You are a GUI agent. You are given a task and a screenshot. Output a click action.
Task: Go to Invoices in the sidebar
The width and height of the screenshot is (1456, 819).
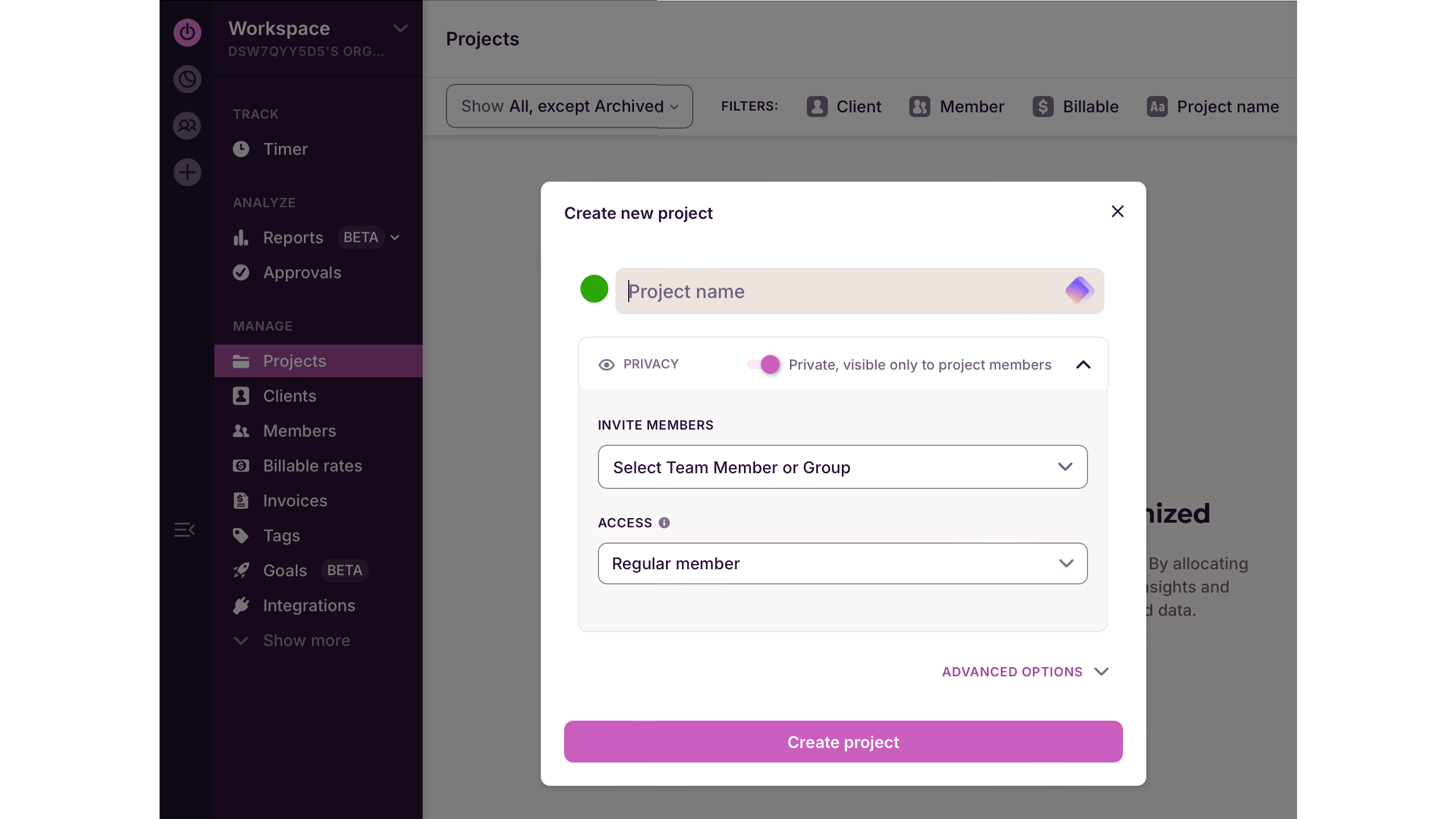coord(295,501)
